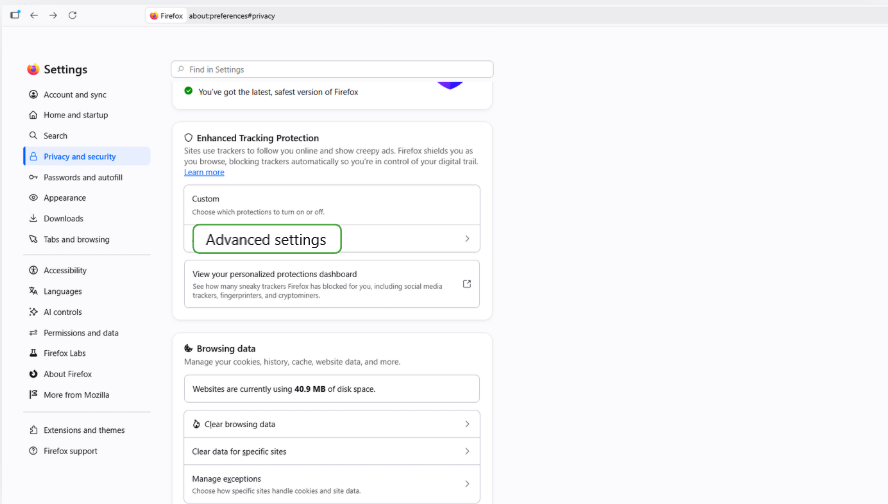Image resolution: width=888 pixels, height=504 pixels.
Task: Click the Downloads arrow icon
Action: coord(33,219)
